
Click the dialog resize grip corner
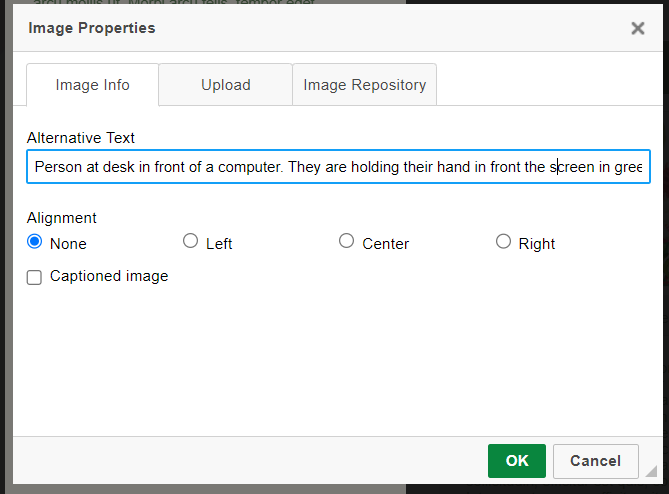click(x=652, y=471)
